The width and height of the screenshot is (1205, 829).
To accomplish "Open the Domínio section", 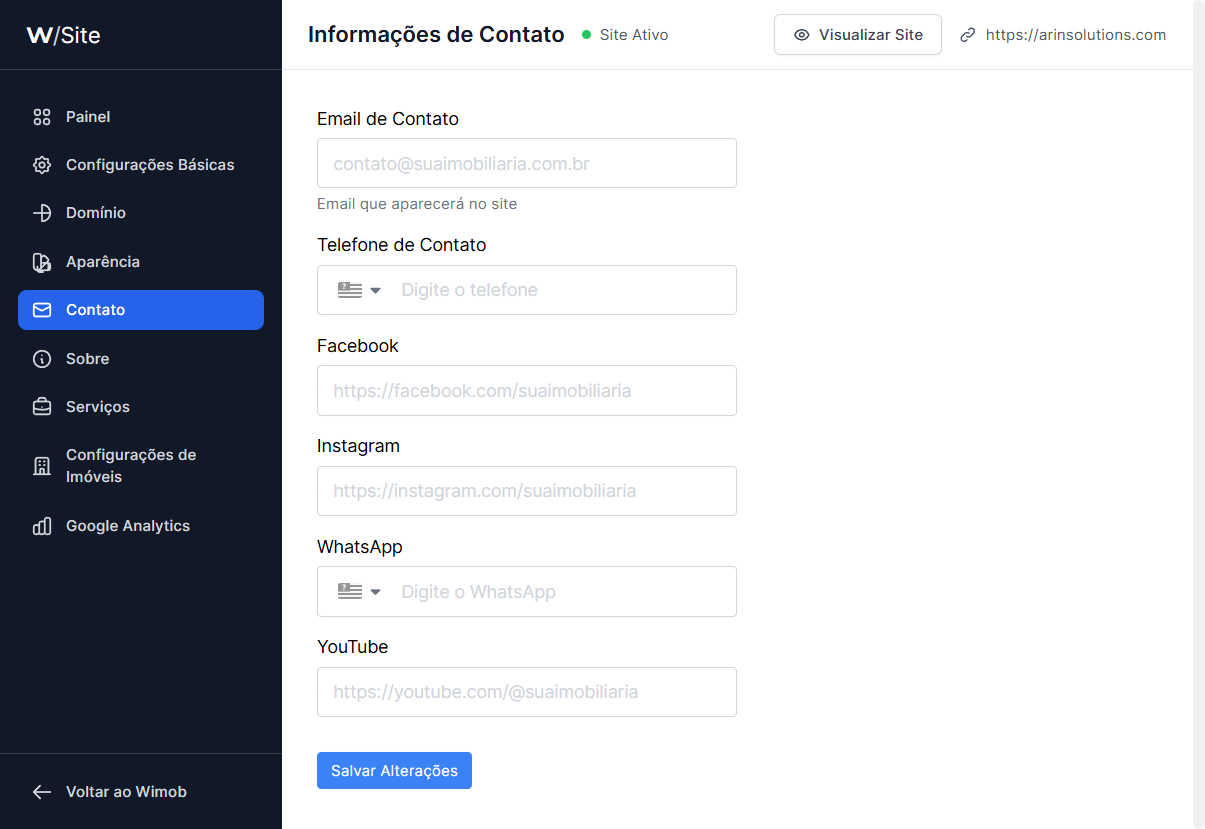I will click(x=141, y=213).
